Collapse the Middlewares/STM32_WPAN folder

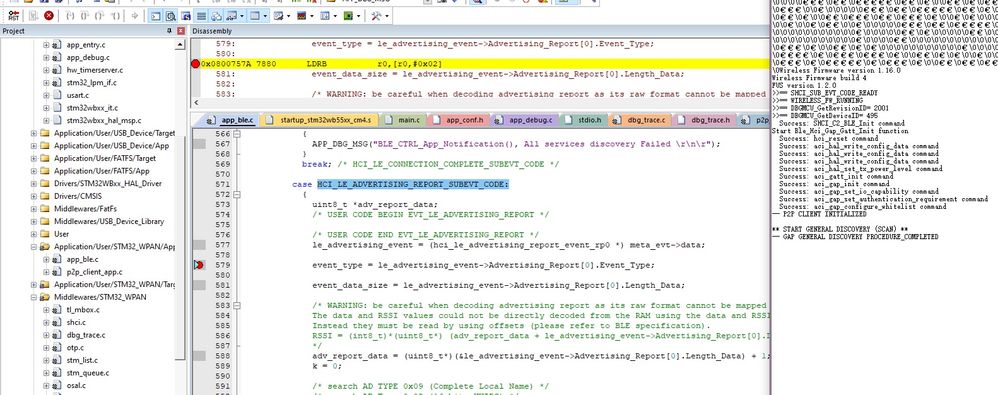(34, 297)
